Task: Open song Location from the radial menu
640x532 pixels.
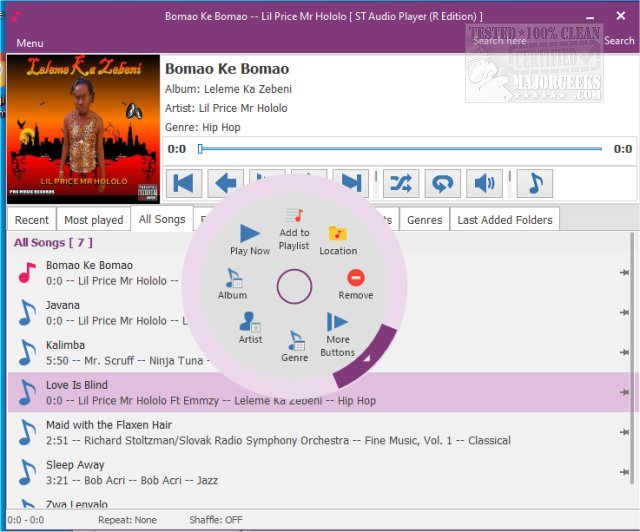Action: pos(338,239)
